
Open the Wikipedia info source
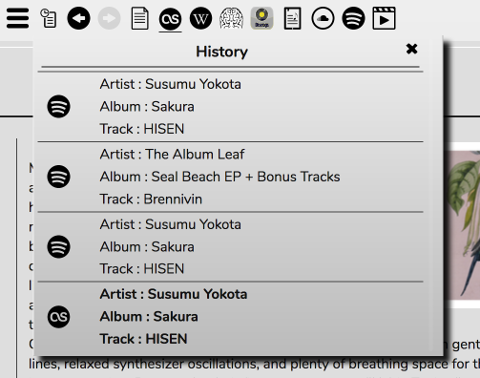point(201,18)
